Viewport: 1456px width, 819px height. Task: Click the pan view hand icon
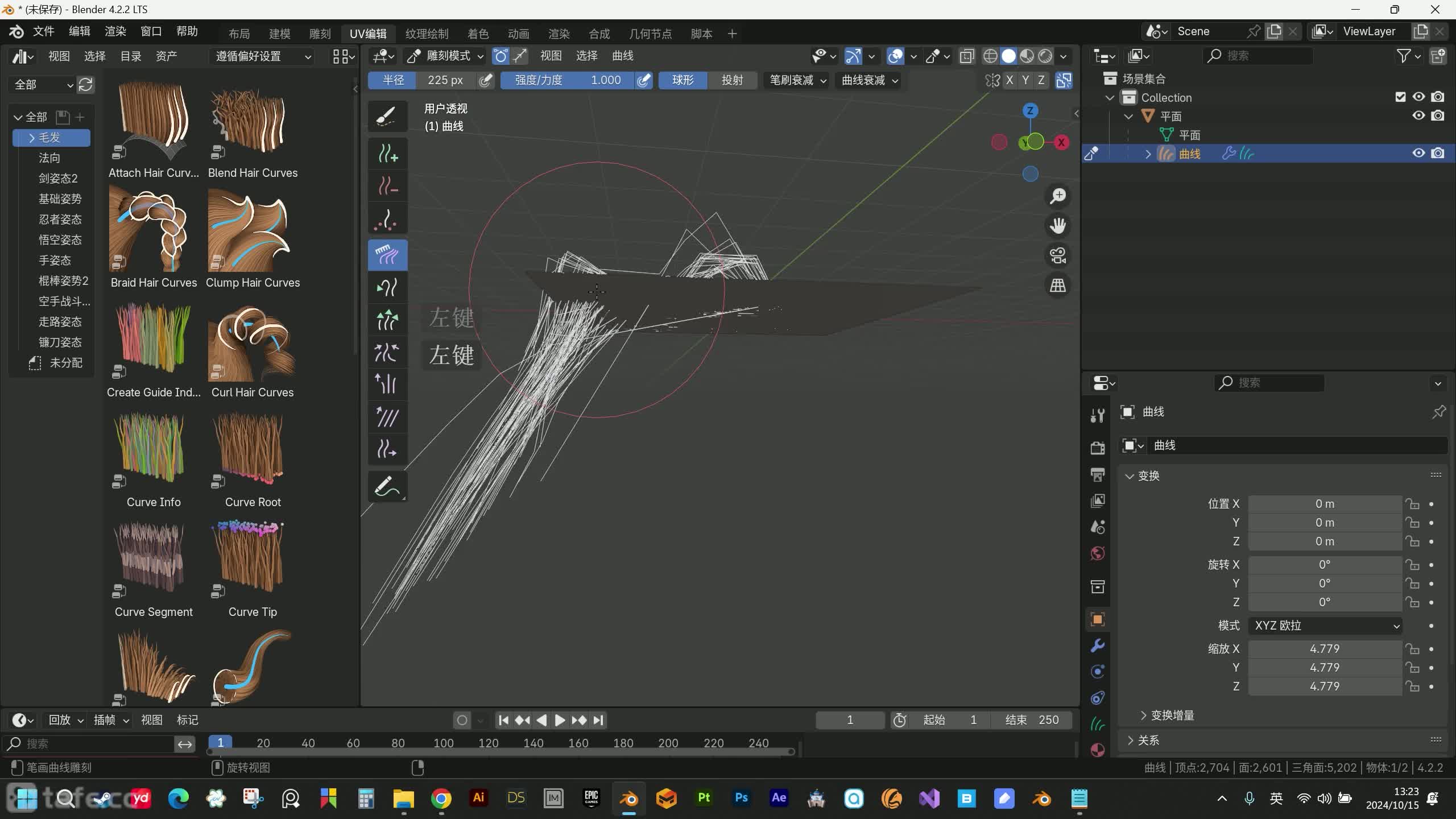[x=1058, y=226]
